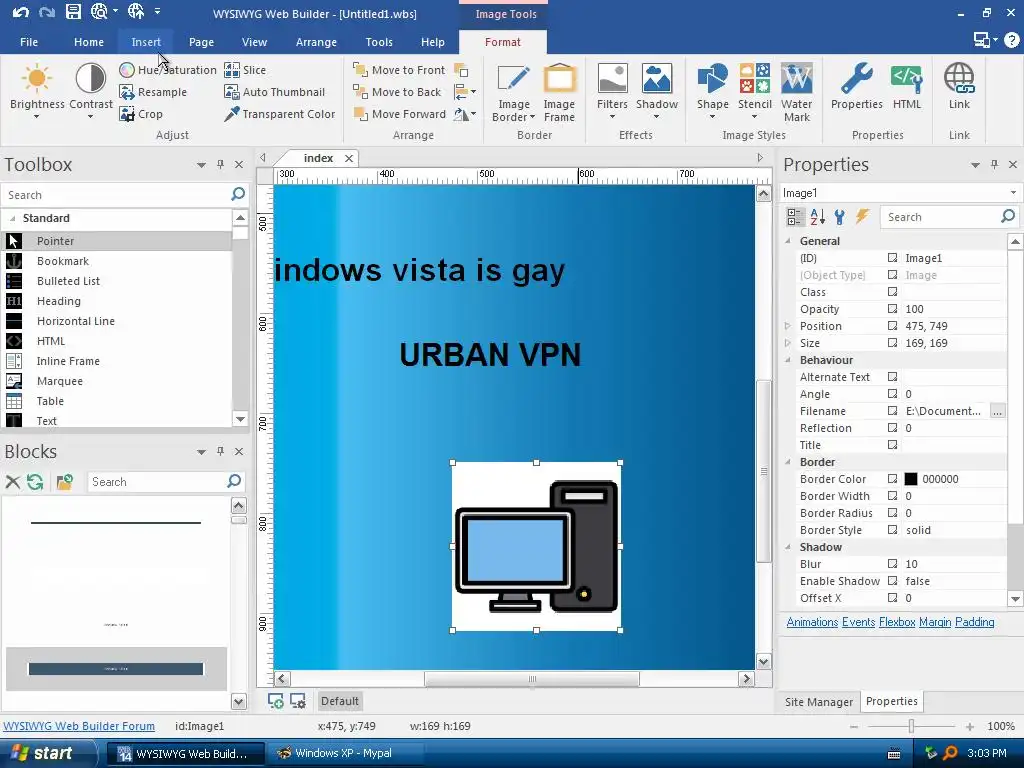Switch to the Site Manager tab
Viewport: 1024px width, 768px height.
(x=818, y=701)
